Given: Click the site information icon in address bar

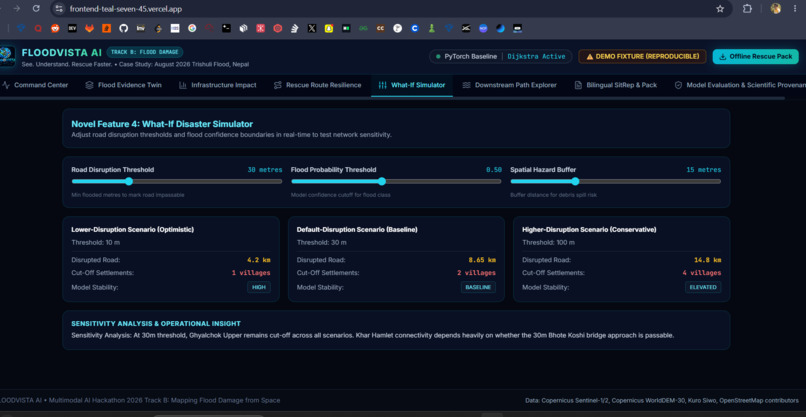Looking at the screenshot, I should [60, 9].
